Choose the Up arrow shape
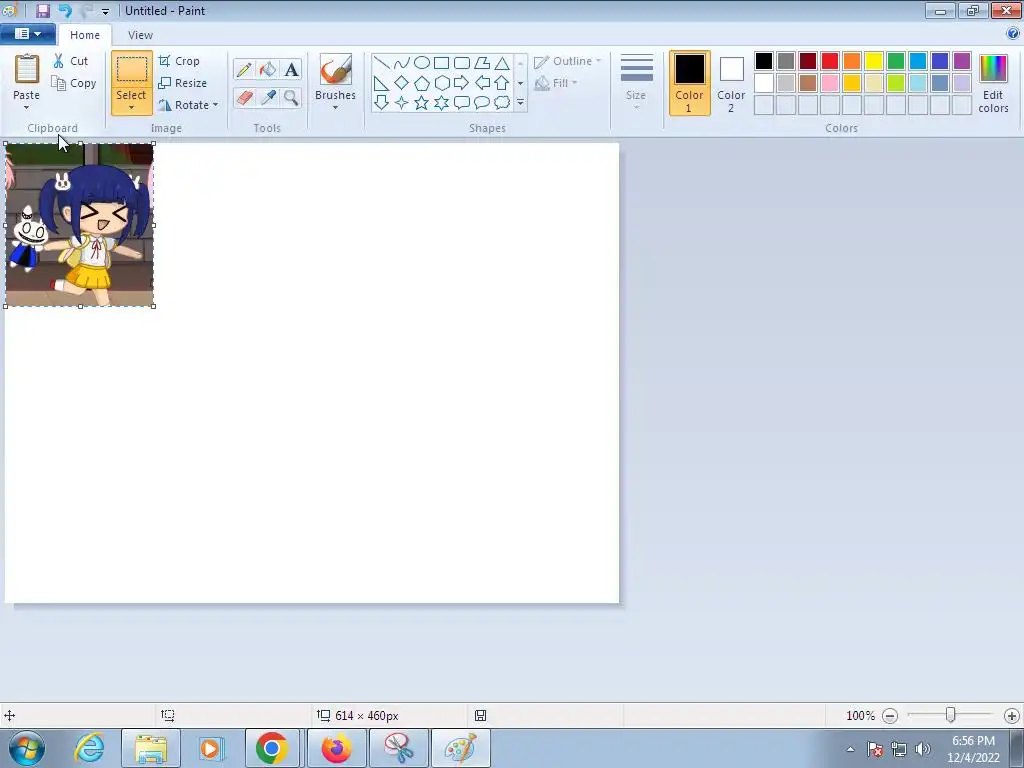The image size is (1024, 768). point(502,83)
